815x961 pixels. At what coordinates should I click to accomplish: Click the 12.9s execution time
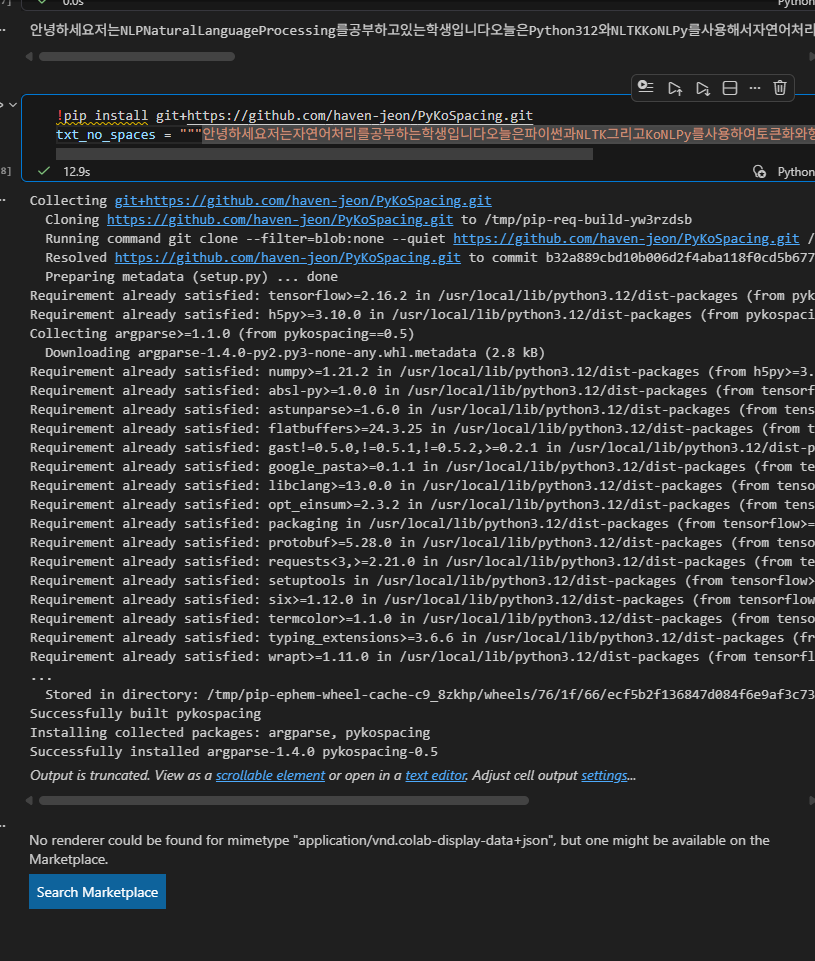pyautogui.click(x=77, y=172)
